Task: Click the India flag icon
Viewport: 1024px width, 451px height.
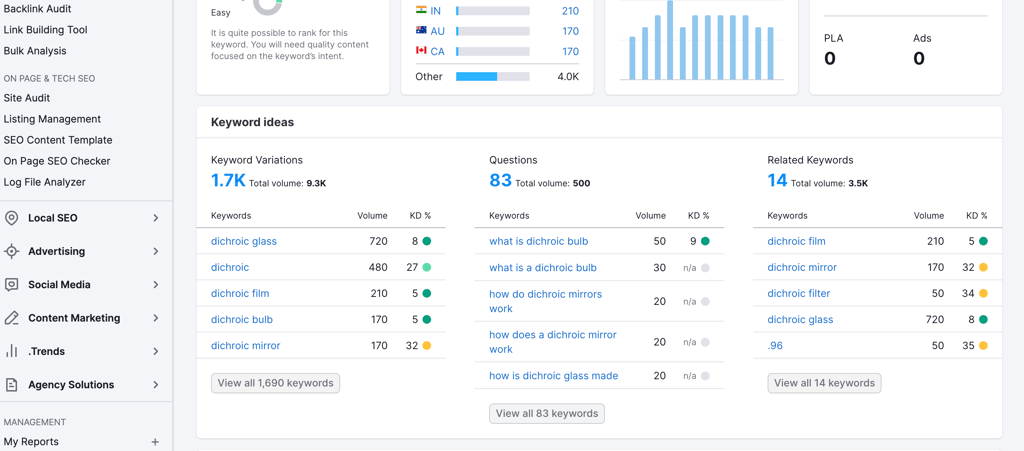Action: [421, 10]
